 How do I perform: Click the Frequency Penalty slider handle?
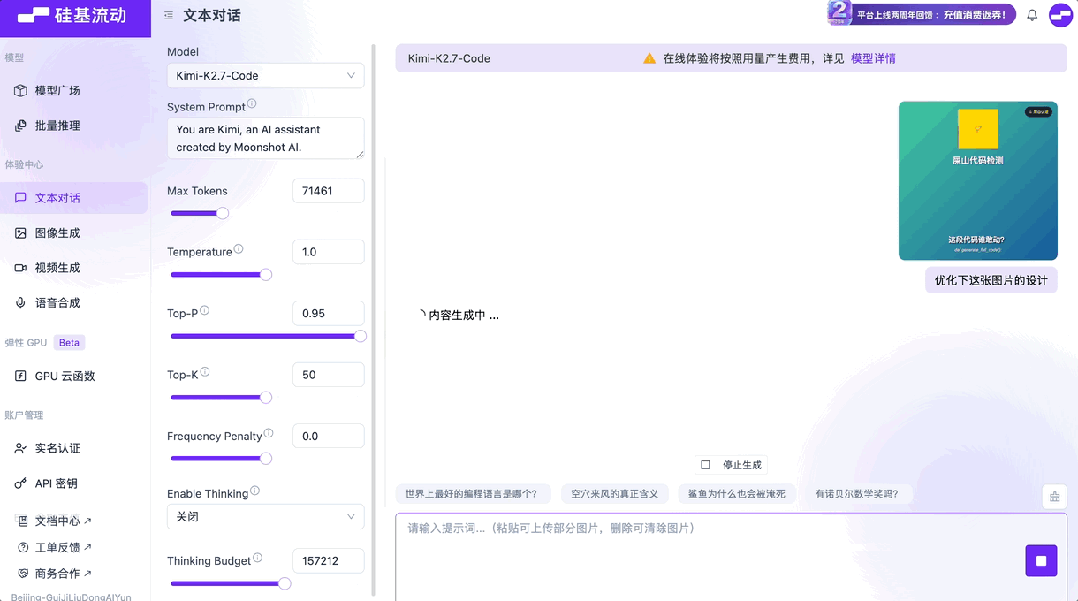click(x=265, y=459)
